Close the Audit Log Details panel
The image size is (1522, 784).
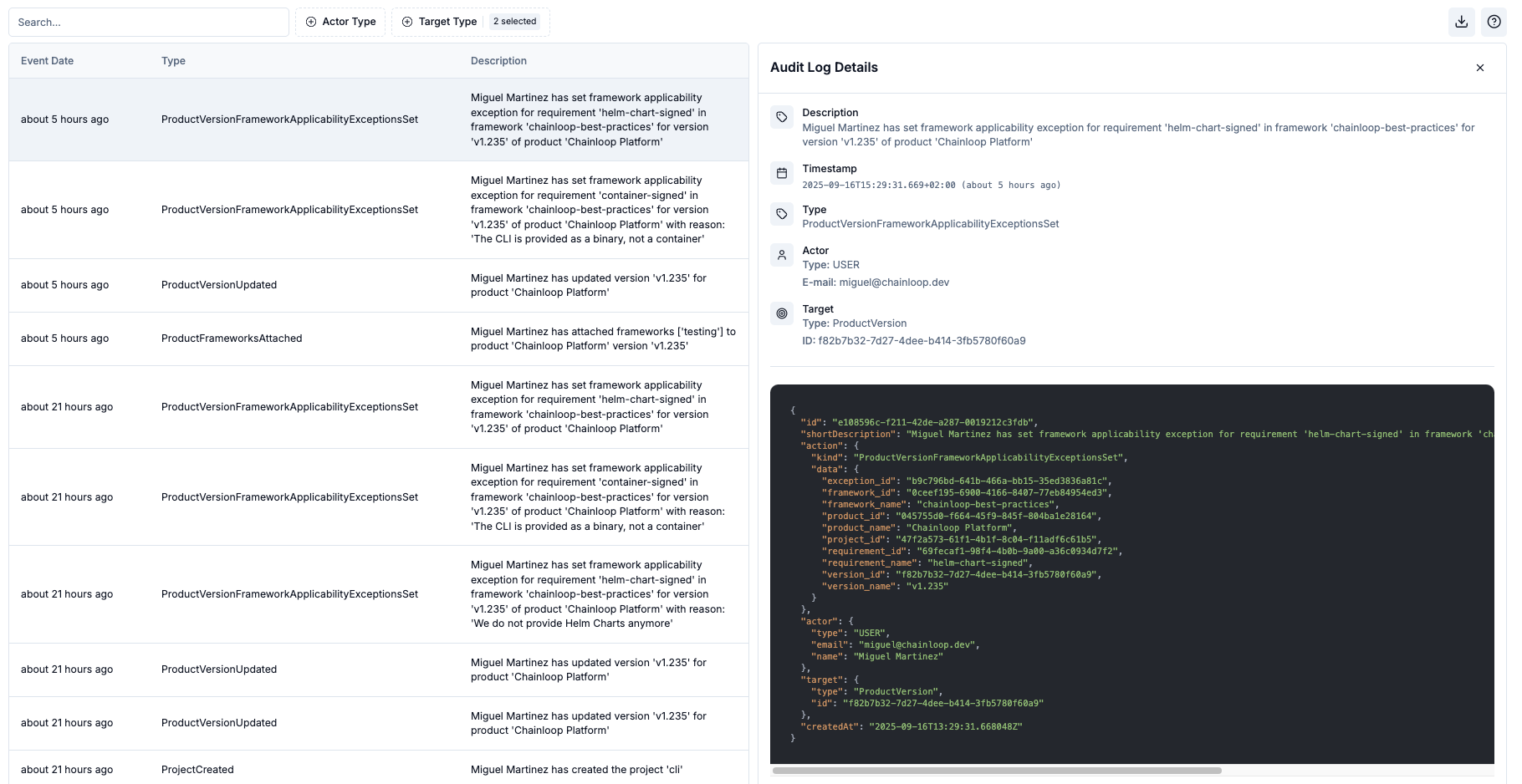coord(1479,68)
